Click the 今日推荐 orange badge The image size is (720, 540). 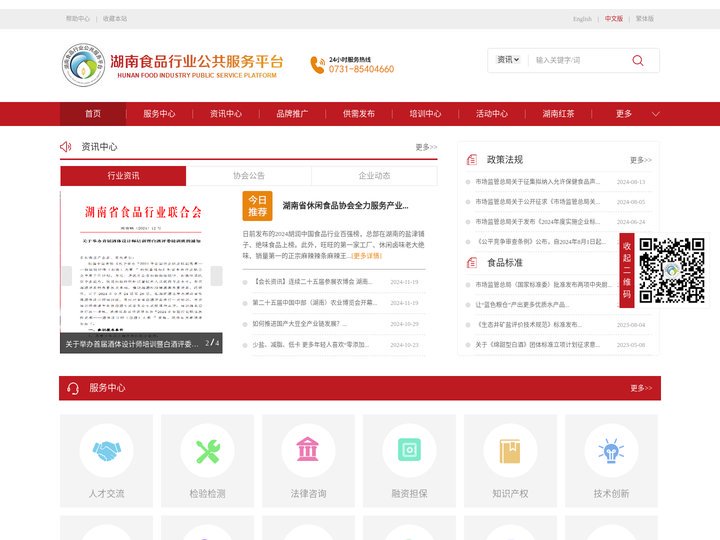click(257, 206)
